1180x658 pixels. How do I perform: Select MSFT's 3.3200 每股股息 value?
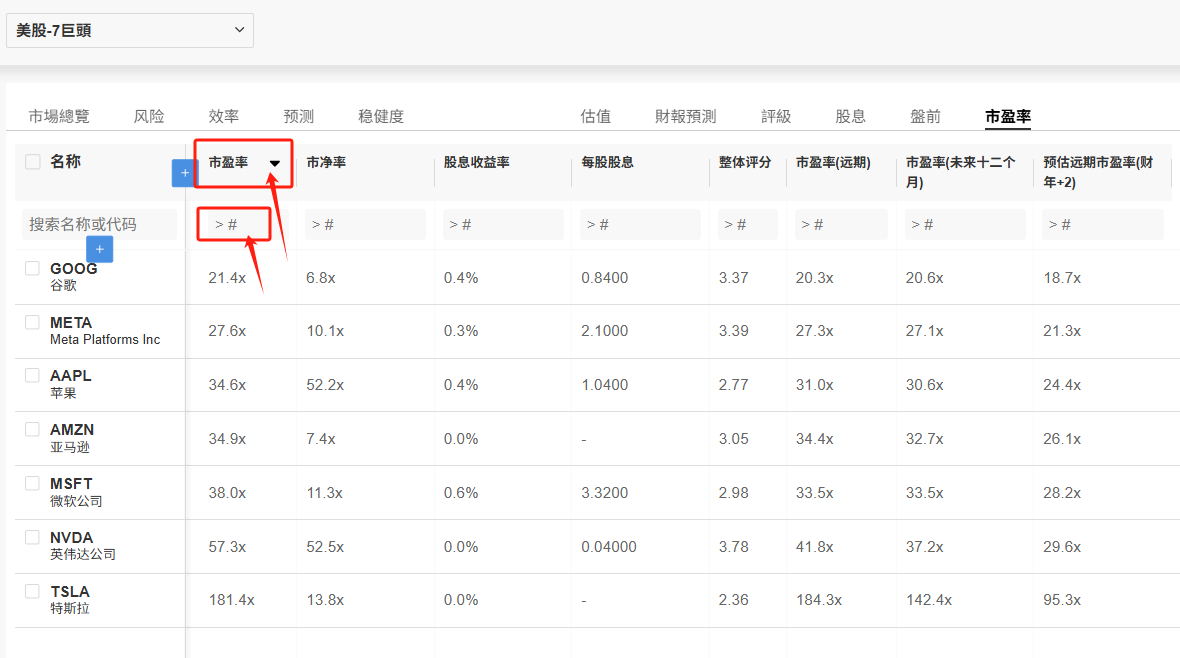604,493
